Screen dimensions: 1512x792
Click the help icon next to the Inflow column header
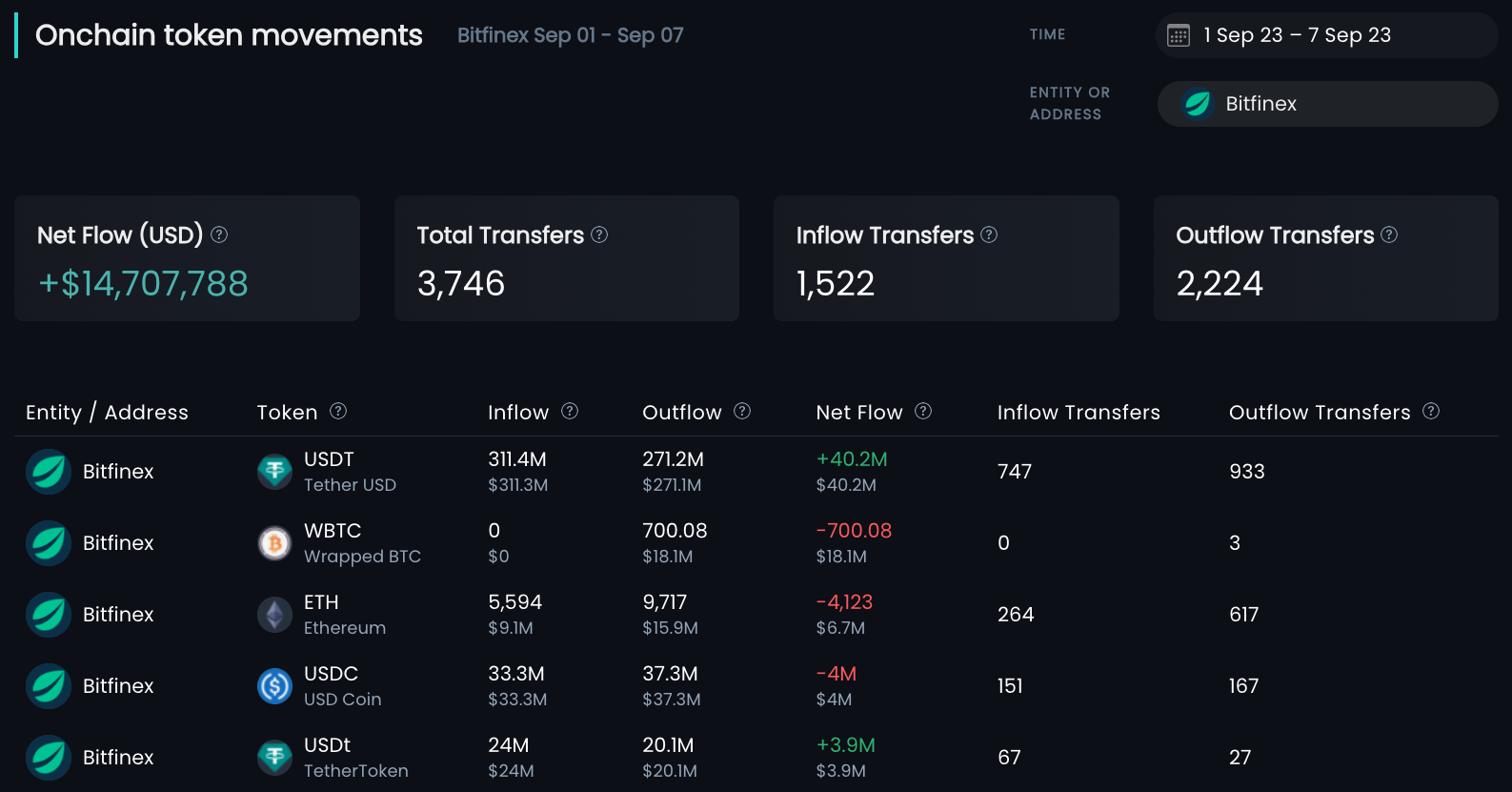[570, 411]
